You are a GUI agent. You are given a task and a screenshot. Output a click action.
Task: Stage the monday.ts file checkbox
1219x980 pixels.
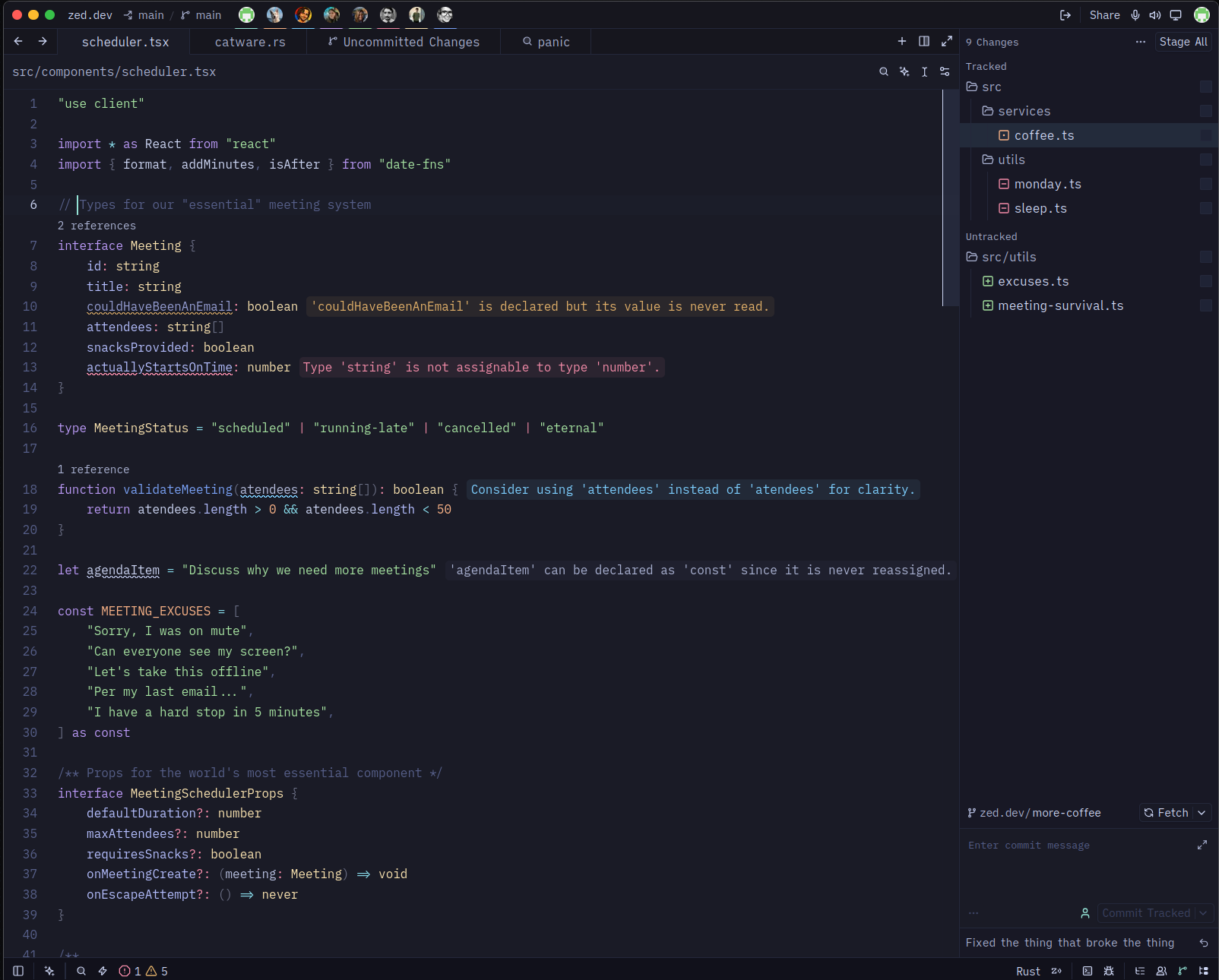click(1205, 184)
